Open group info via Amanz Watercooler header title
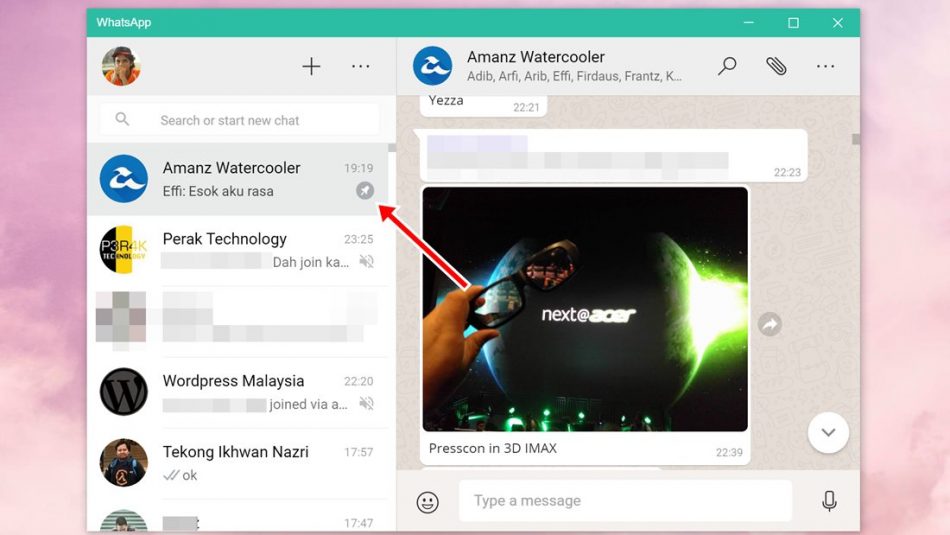 [536, 57]
